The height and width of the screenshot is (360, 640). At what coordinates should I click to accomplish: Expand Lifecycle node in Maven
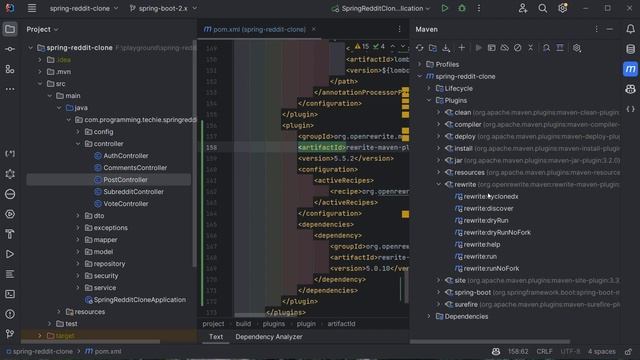[x=429, y=88]
